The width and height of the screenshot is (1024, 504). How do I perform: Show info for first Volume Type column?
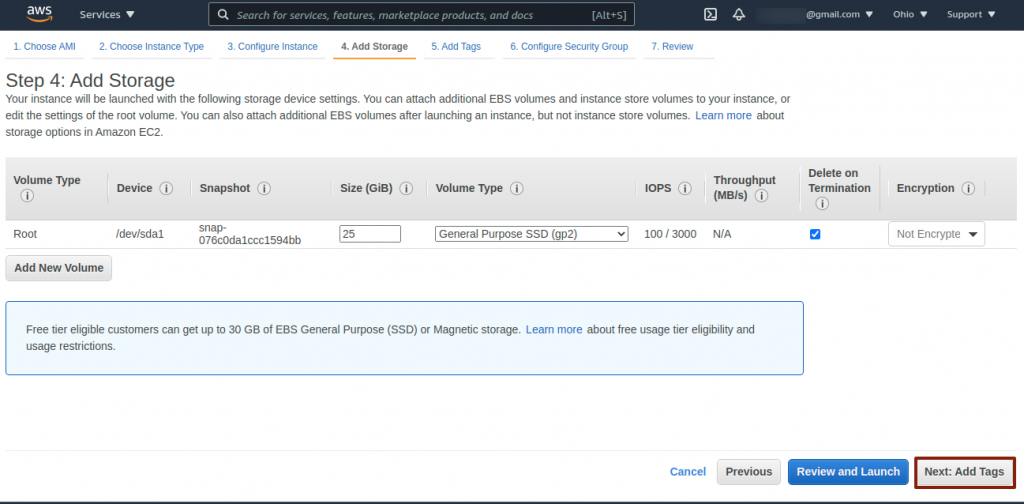coord(27,196)
